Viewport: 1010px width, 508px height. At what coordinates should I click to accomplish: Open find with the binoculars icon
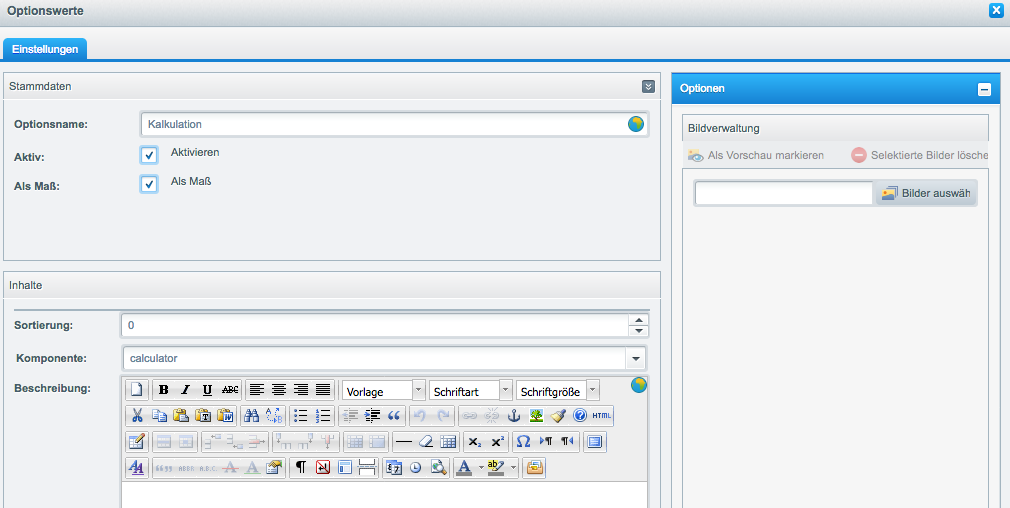[x=252, y=416]
